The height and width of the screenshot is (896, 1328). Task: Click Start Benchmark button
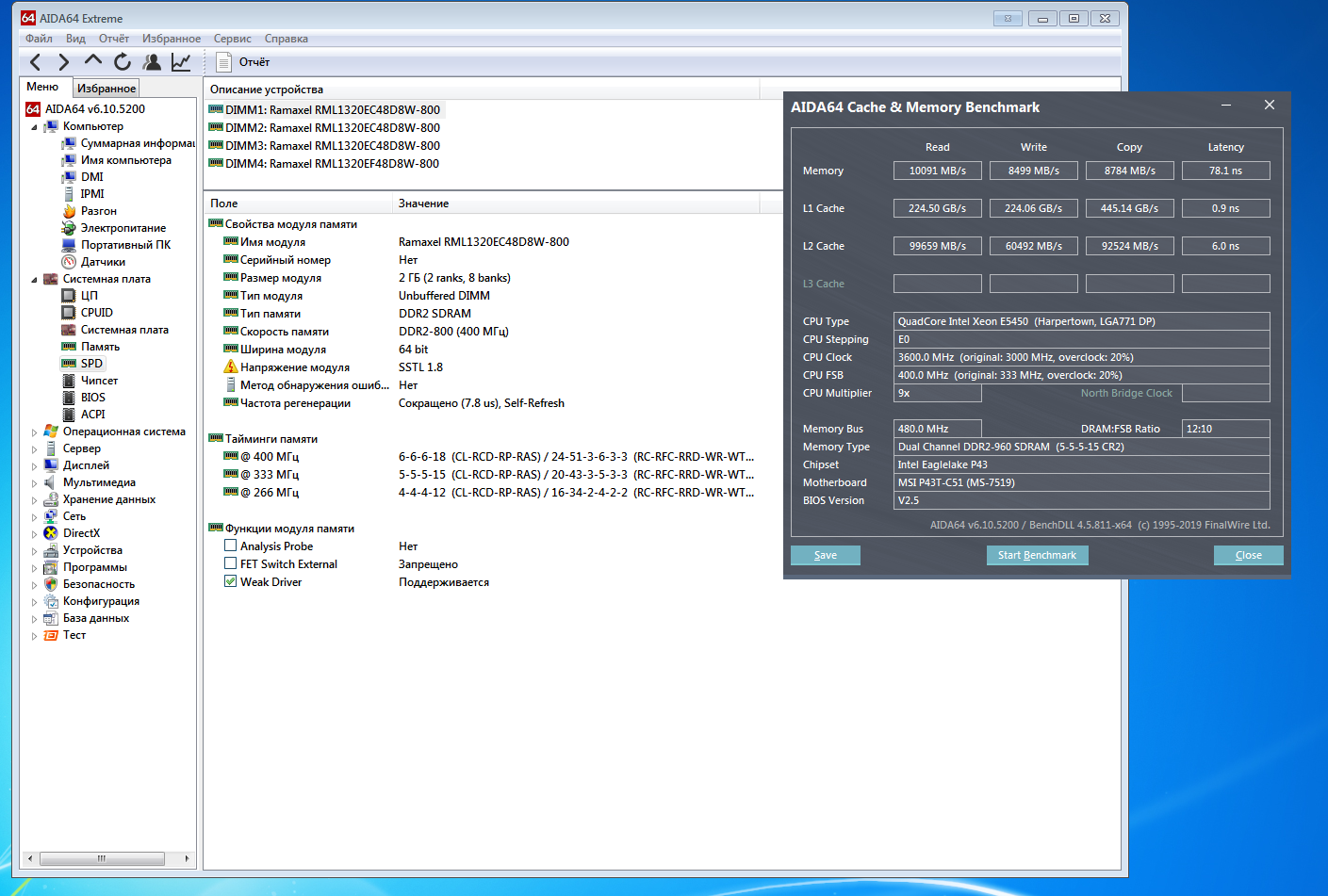1037,555
